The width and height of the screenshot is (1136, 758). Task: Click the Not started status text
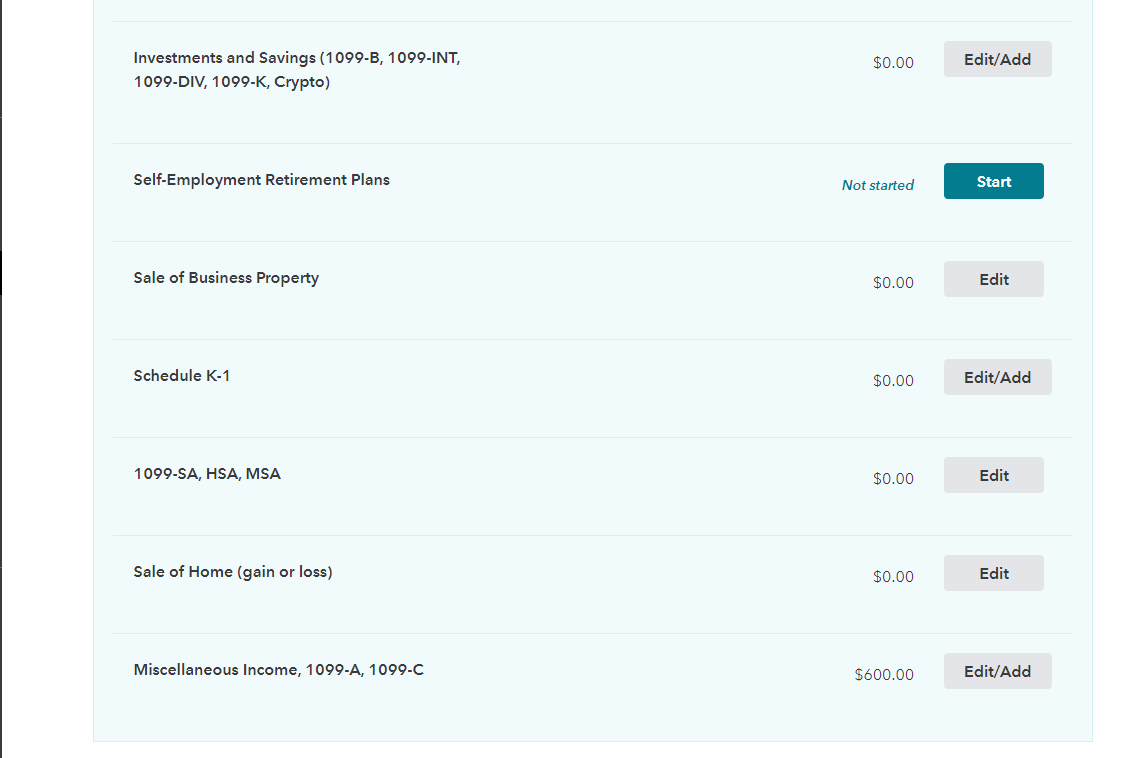pyautogui.click(x=877, y=185)
